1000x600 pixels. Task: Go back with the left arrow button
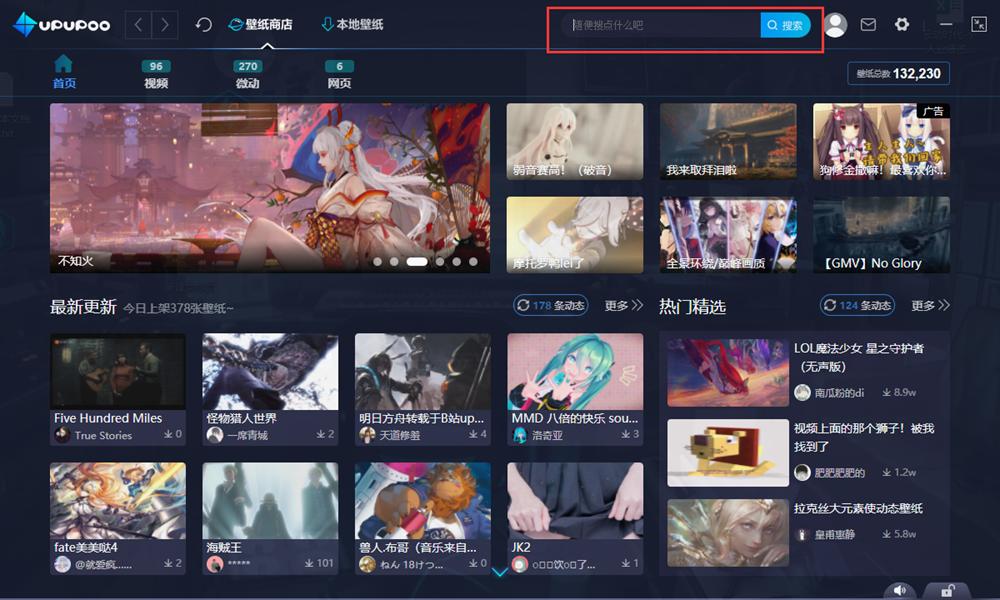[138, 25]
